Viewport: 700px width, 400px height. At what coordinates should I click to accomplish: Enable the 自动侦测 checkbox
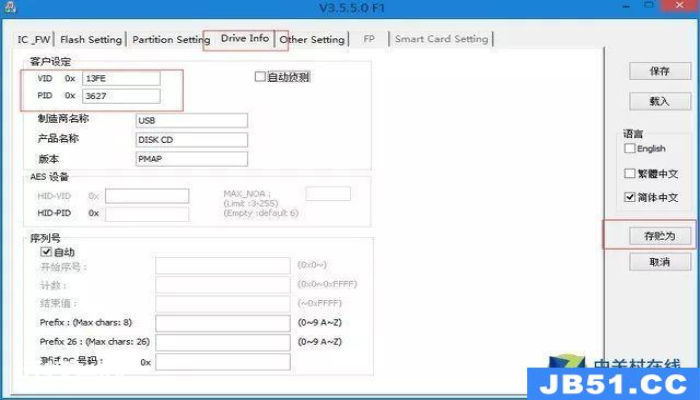point(260,77)
